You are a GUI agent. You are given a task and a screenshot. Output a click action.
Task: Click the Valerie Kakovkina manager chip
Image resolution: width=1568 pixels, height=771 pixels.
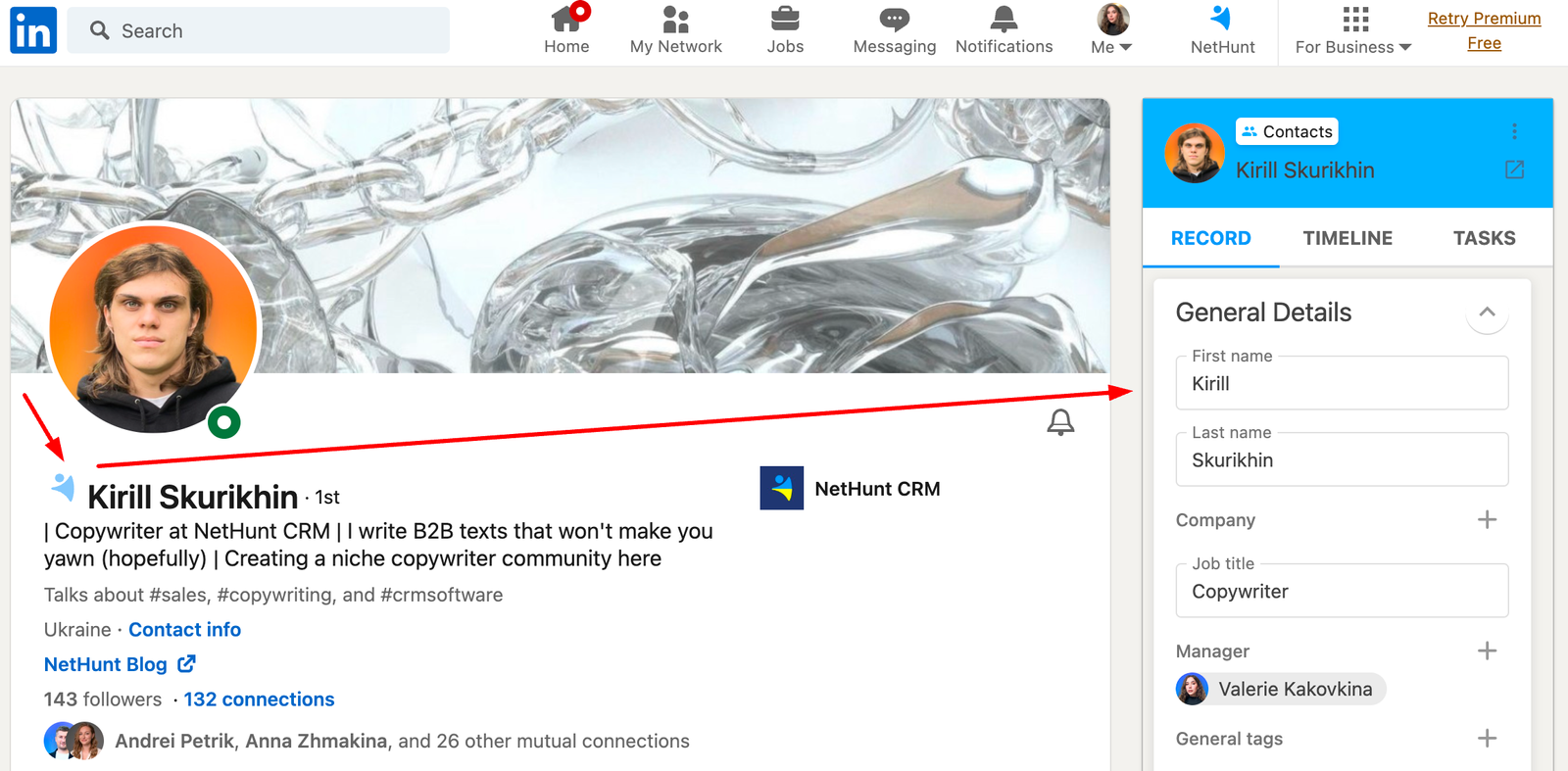pyautogui.click(x=1281, y=689)
